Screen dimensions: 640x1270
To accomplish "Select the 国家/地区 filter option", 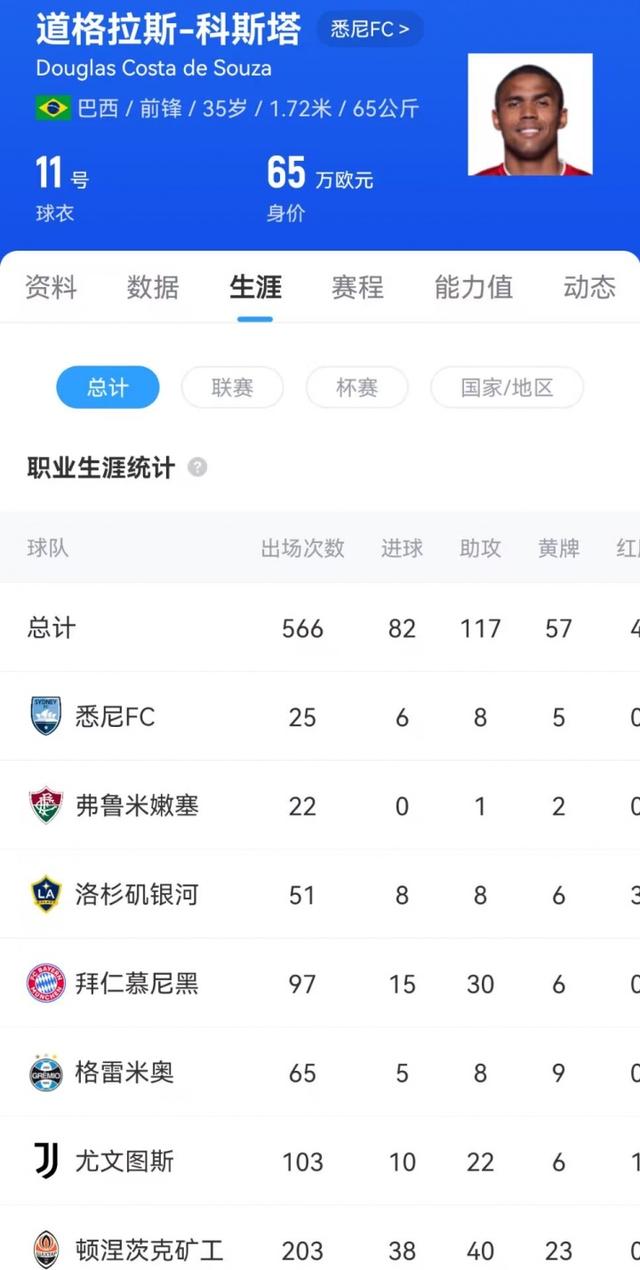I will [506, 388].
